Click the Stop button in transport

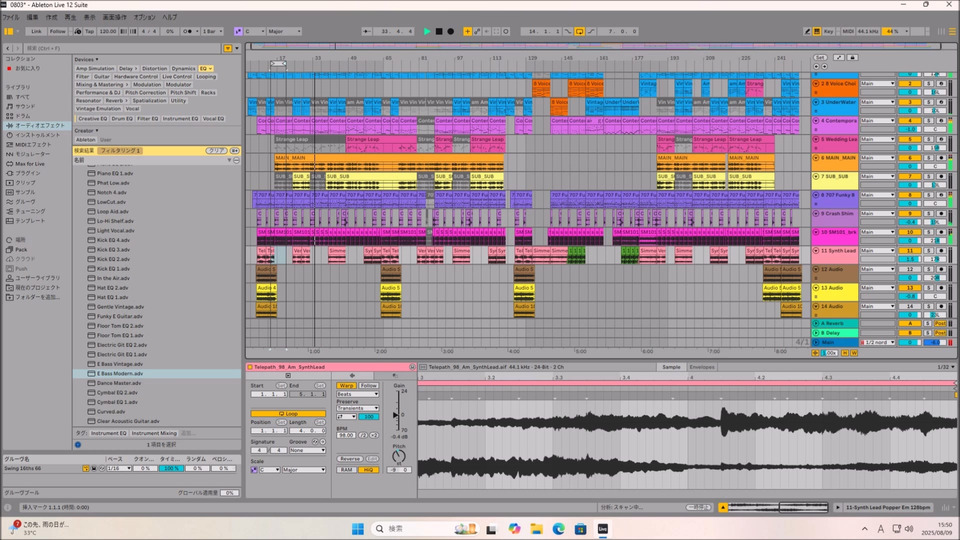point(439,31)
